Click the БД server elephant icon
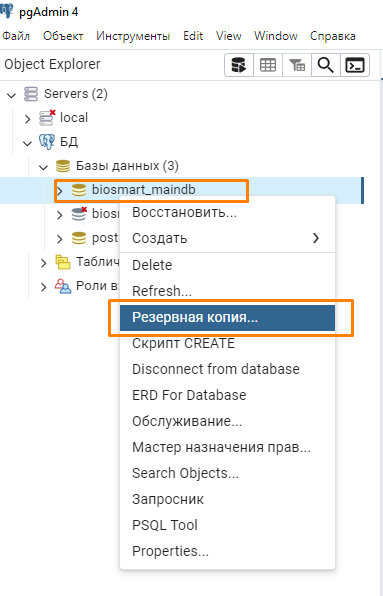 tap(47, 142)
